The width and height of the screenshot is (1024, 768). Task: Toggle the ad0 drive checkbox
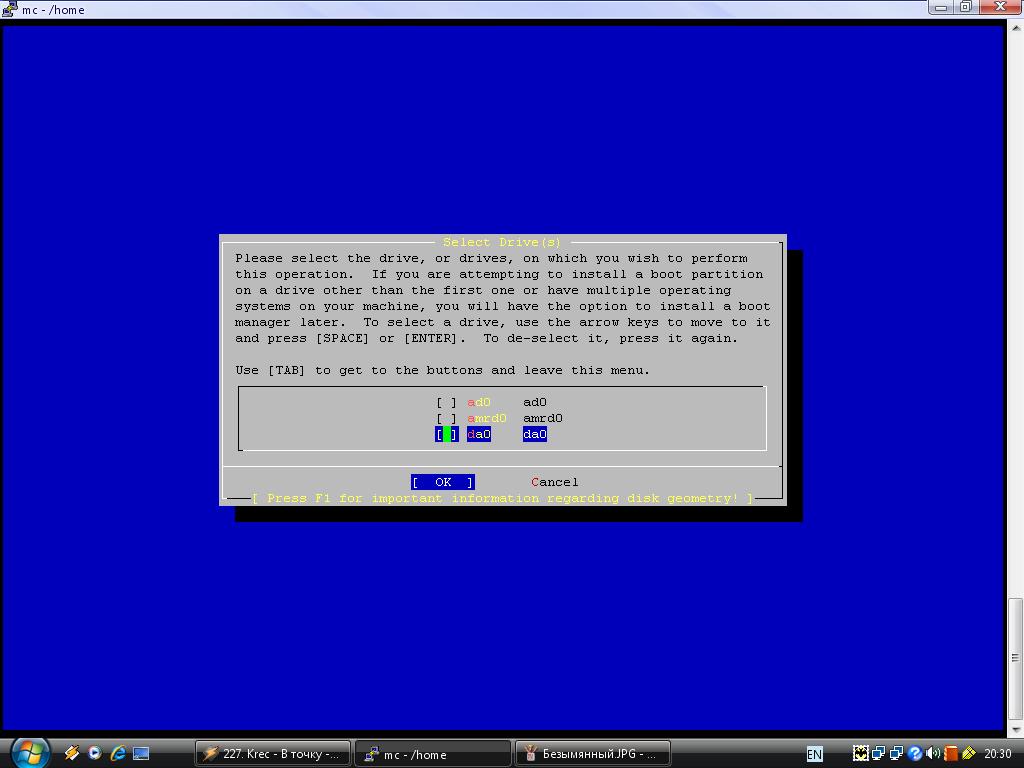tap(446, 403)
